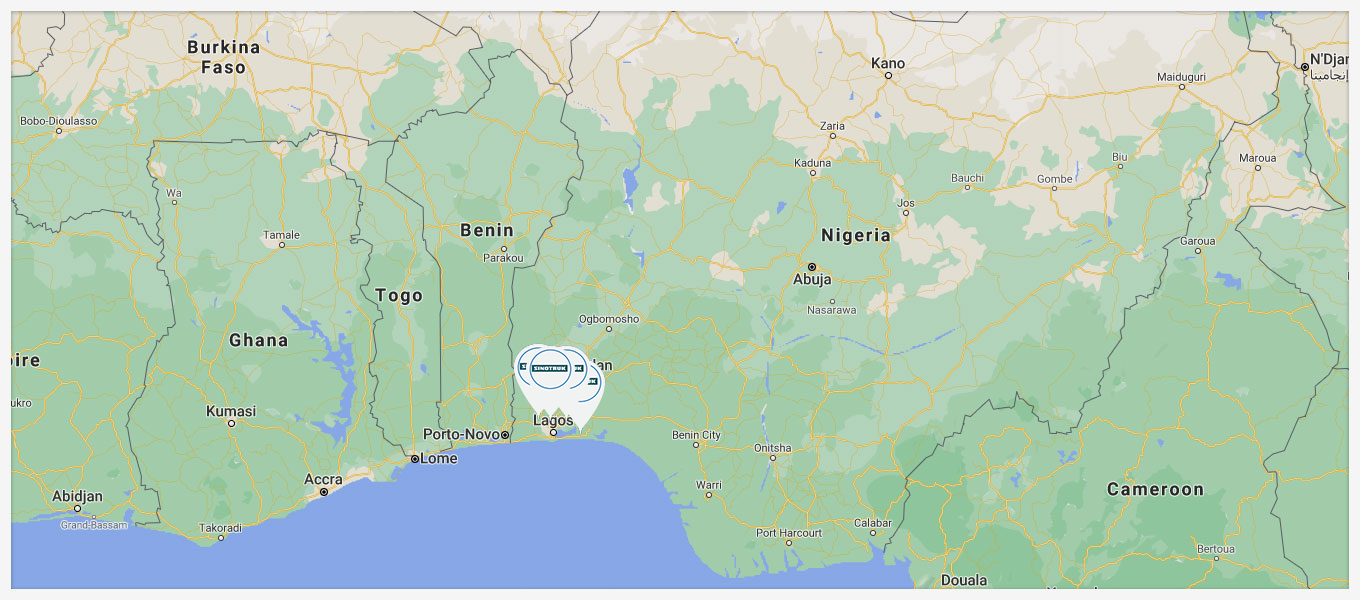Click the Port Harcourt city label
1360x600 pixels.
click(x=789, y=533)
